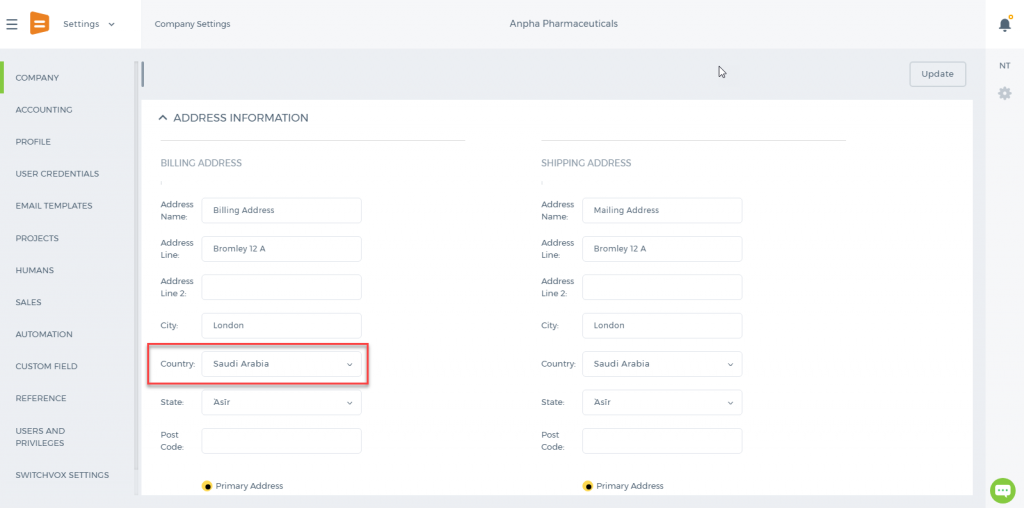Click the billing Post Code field
The height and width of the screenshot is (508, 1024).
point(281,441)
